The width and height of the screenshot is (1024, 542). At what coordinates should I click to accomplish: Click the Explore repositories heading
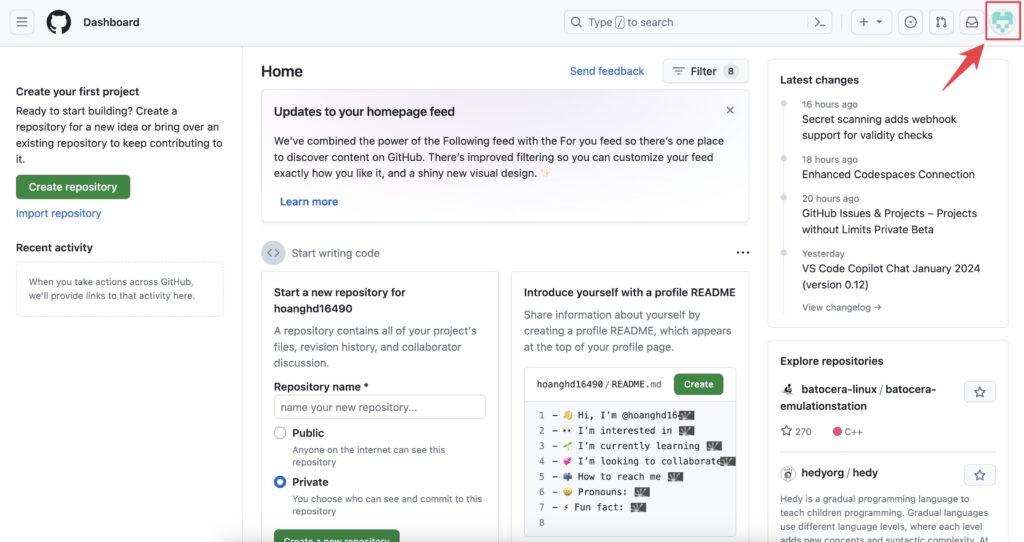[x=831, y=361]
